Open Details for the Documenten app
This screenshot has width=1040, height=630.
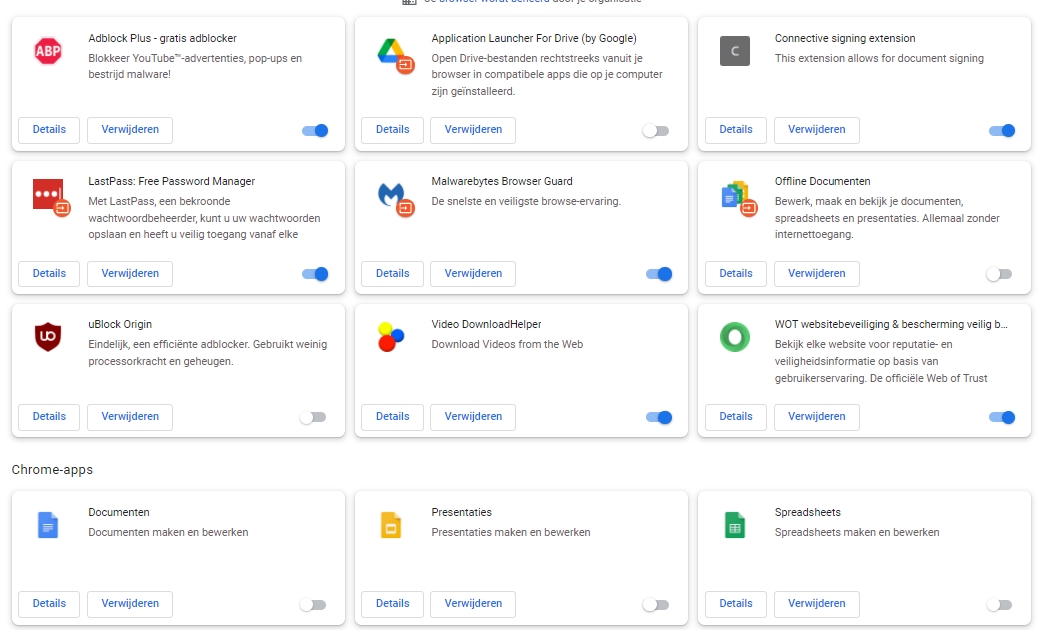[x=49, y=603]
